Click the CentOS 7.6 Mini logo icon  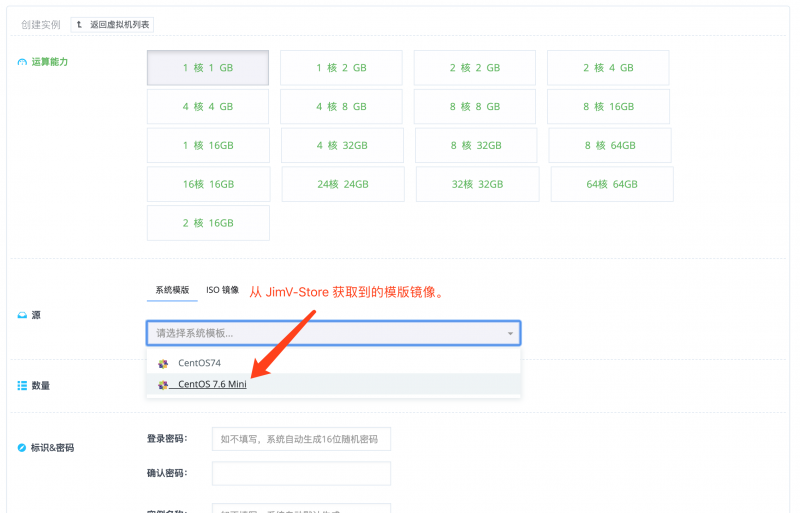coord(163,385)
